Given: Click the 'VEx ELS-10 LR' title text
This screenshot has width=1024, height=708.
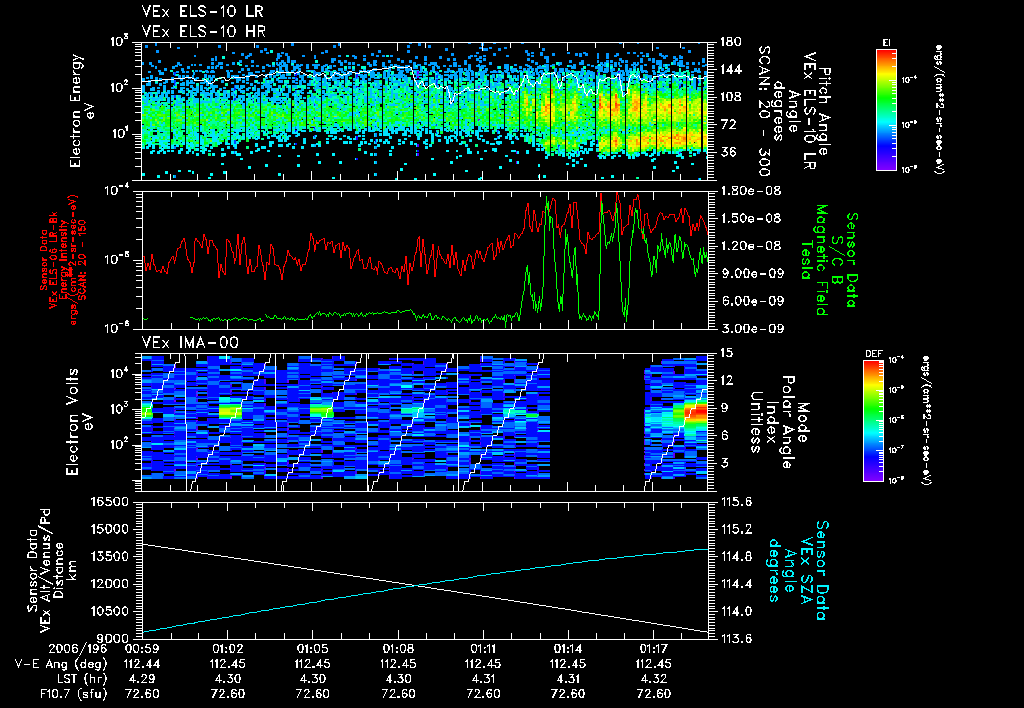Looking at the screenshot, I should 203,12.
